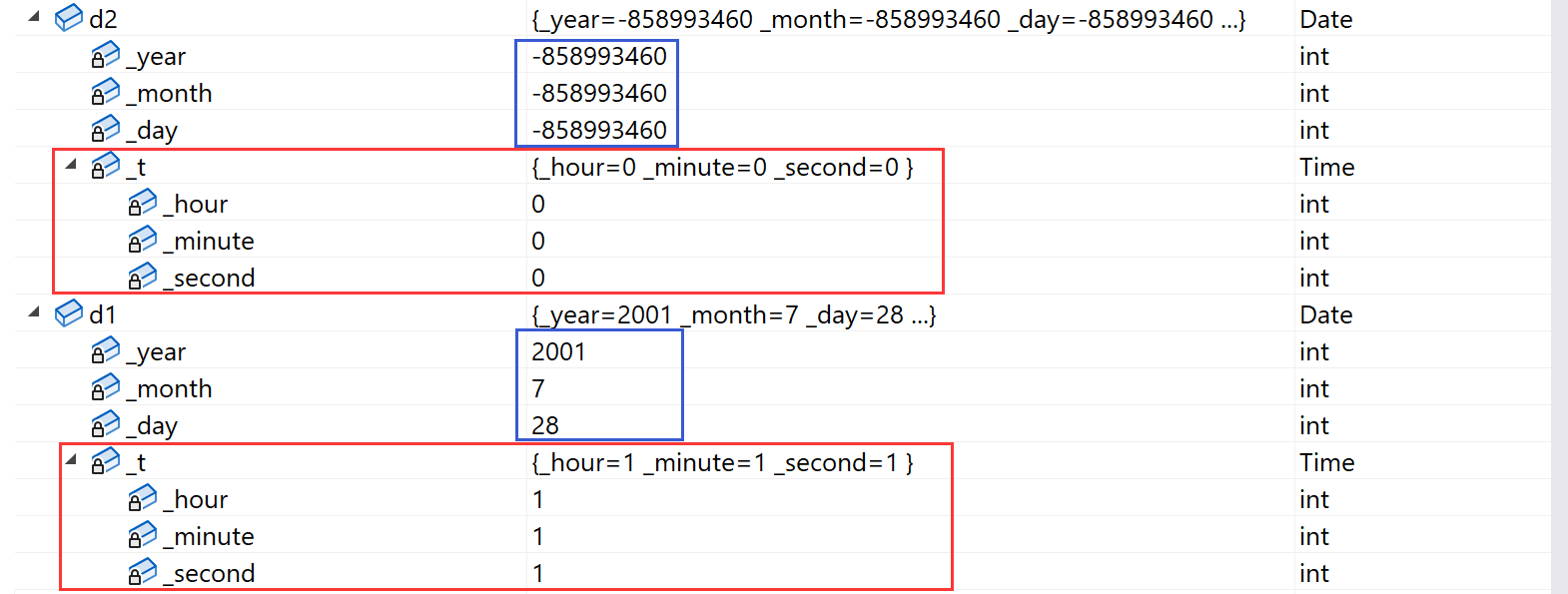This screenshot has width=1568, height=594.
Task: Click the _t member icon under d2
Action: click(x=105, y=166)
